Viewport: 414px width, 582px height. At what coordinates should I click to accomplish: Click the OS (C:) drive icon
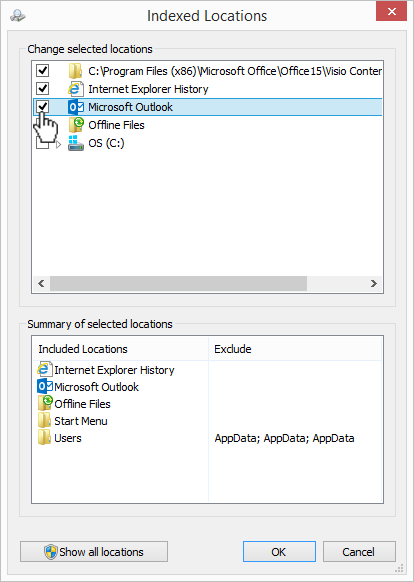pyautogui.click(x=75, y=143)
